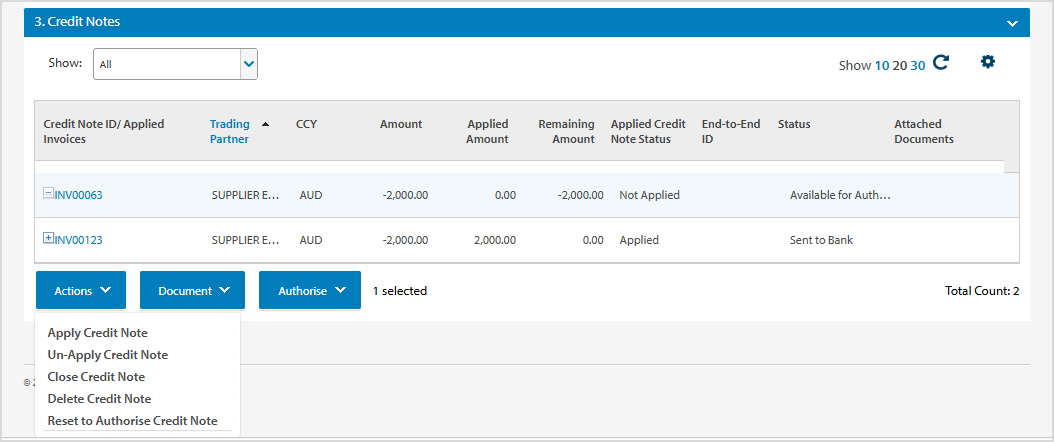Collapse the 3. Credit Notes section chevron
The height and width of the screenshot is (442, 1054).
point(1012,23)
